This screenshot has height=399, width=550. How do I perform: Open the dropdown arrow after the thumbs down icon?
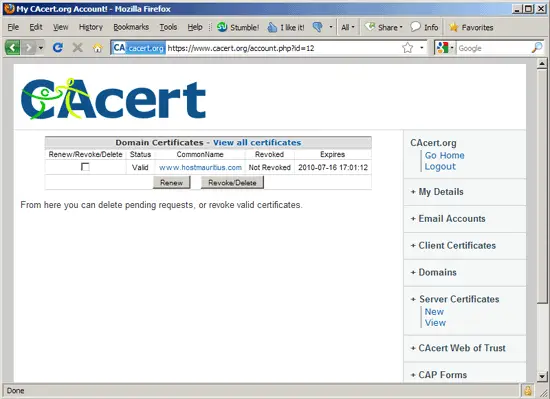click(330, 27)
